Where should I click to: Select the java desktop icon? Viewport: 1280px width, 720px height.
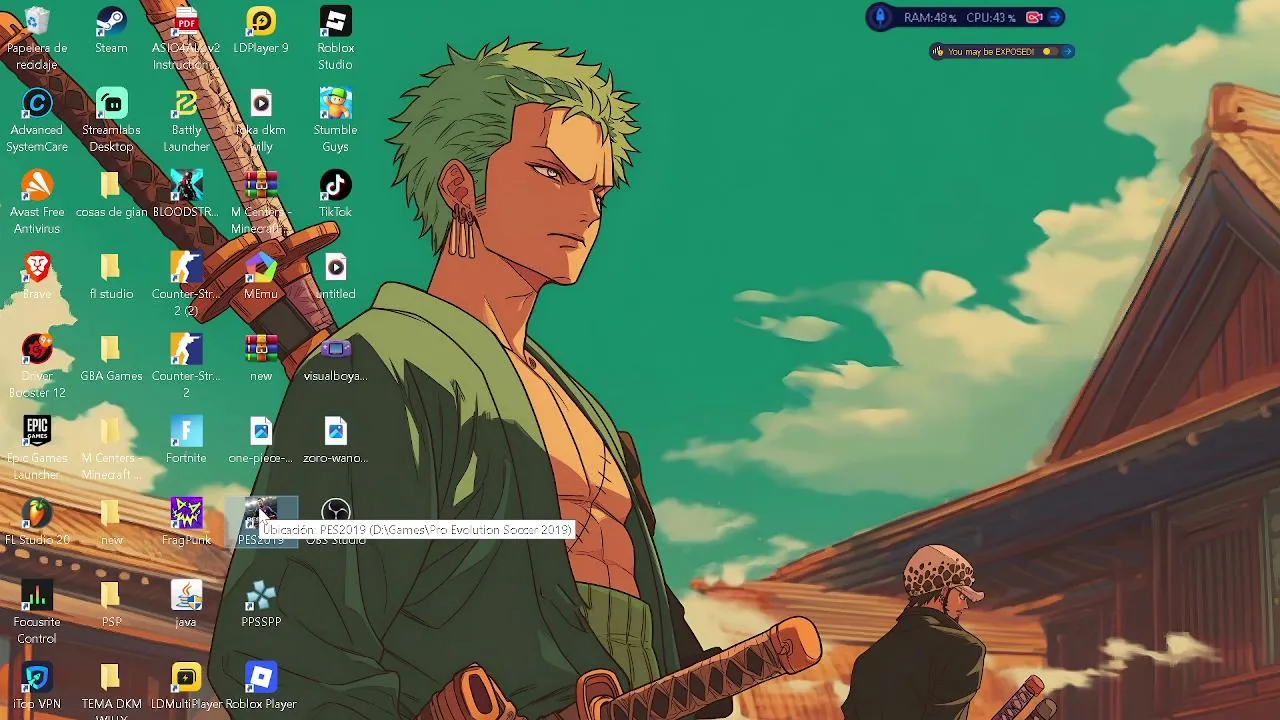(x=186, y=604)
